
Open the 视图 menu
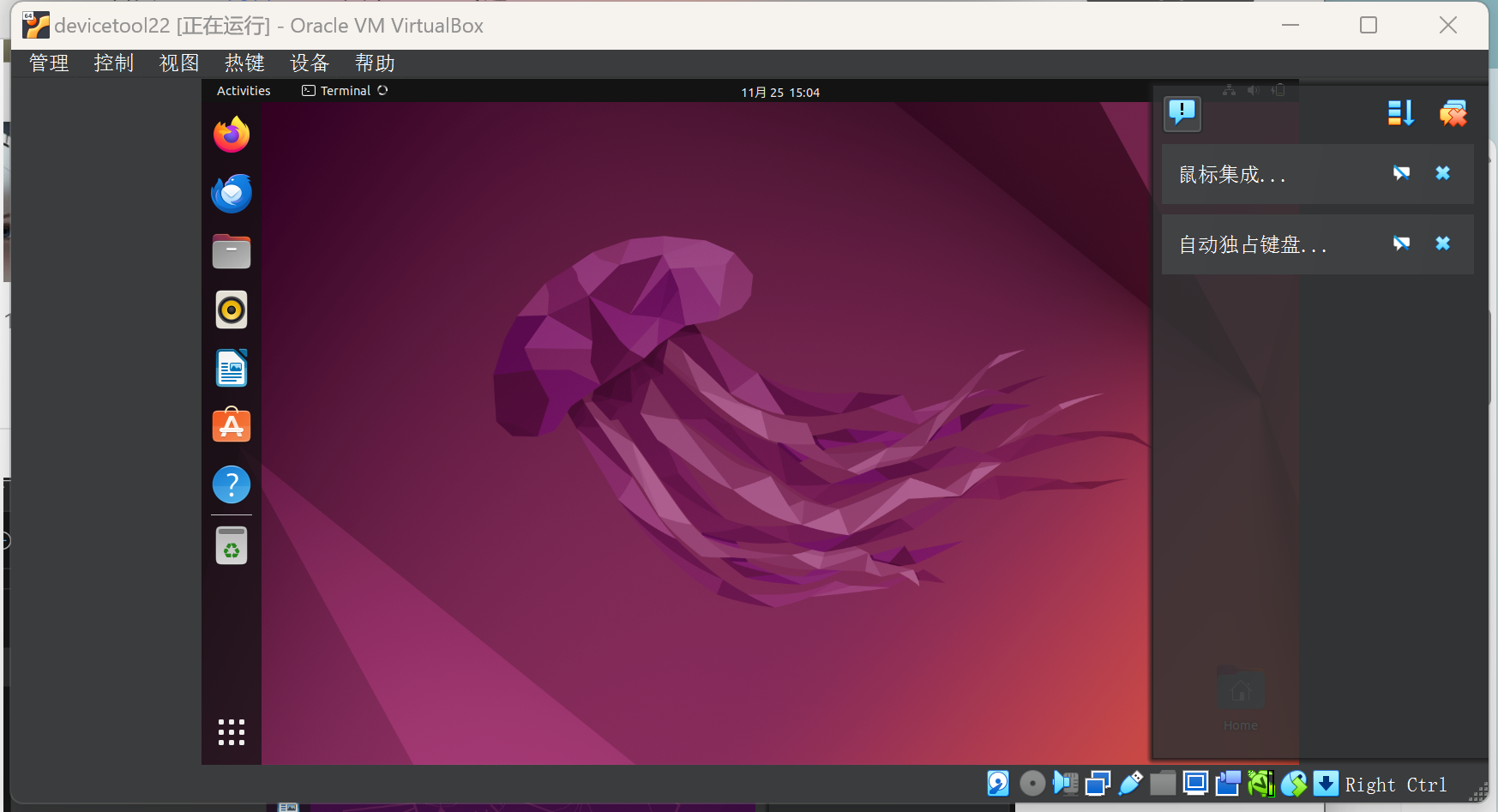179,63
